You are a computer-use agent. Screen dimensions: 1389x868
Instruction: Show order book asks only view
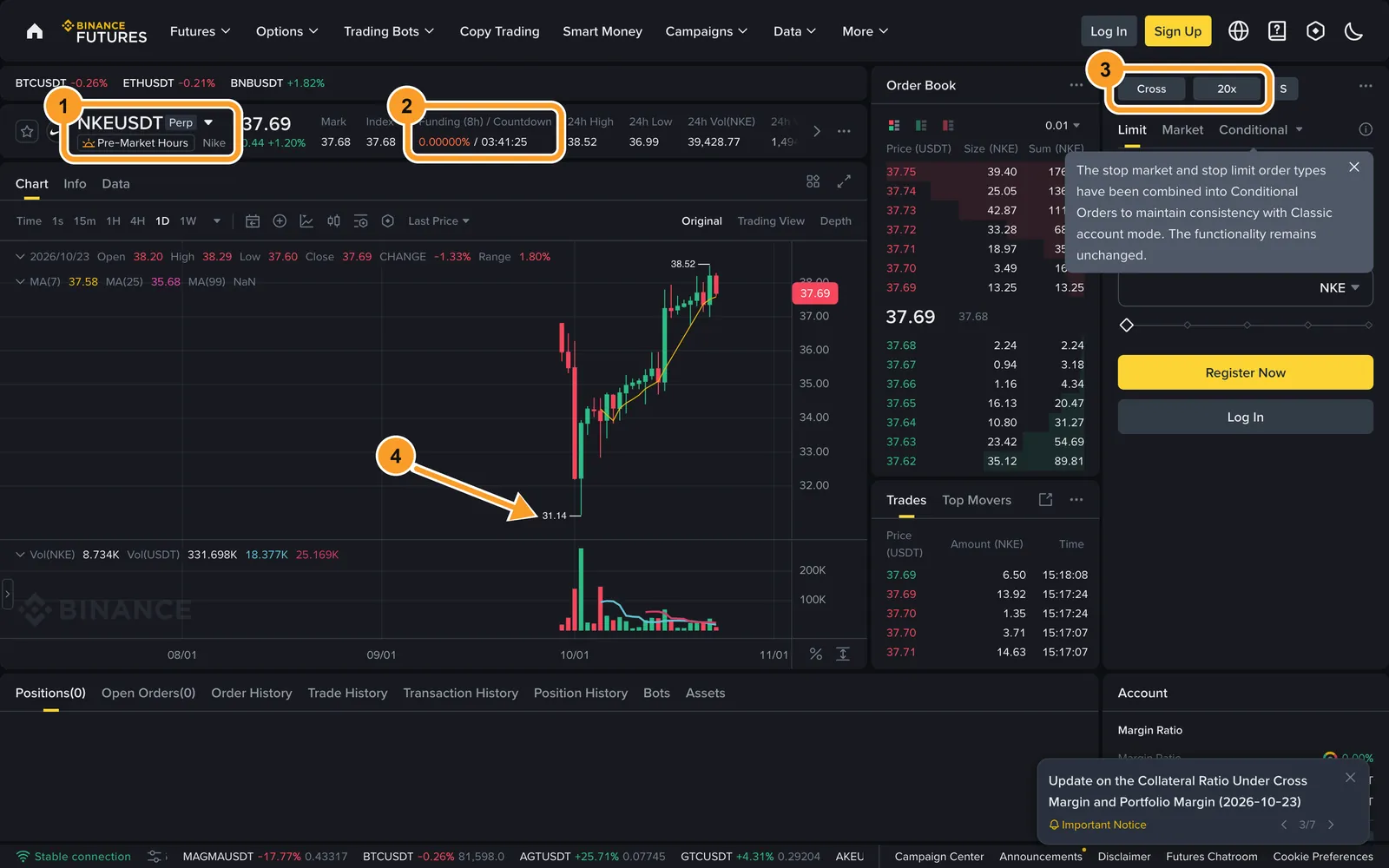[x=948, y=125]
